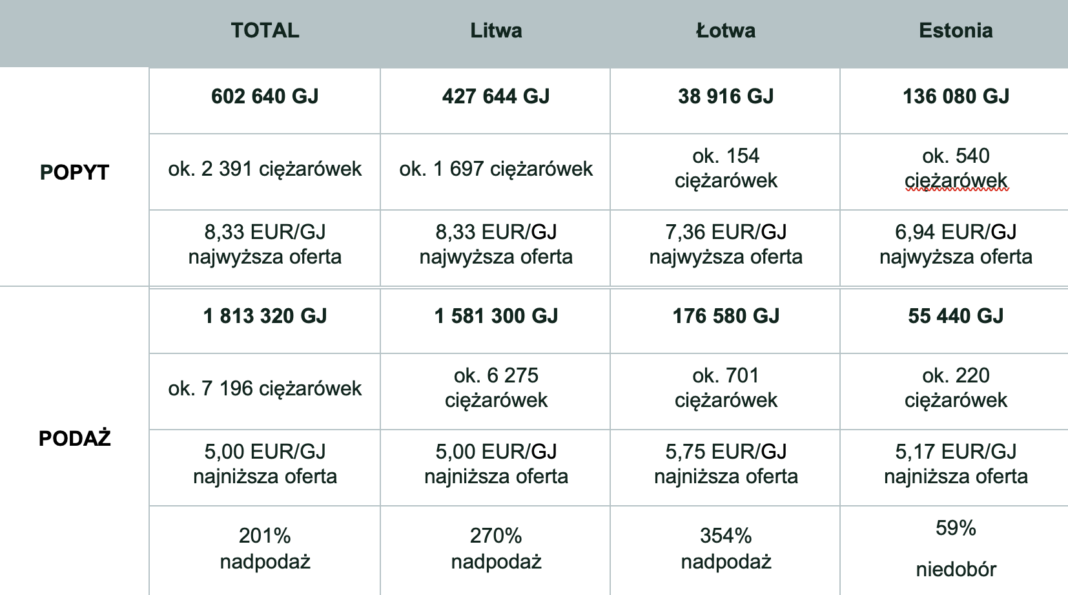Image resolution: width=1068 pixels, height=595 pixels.
Task: Select the Łotwa column header
Action: (725, 31)
